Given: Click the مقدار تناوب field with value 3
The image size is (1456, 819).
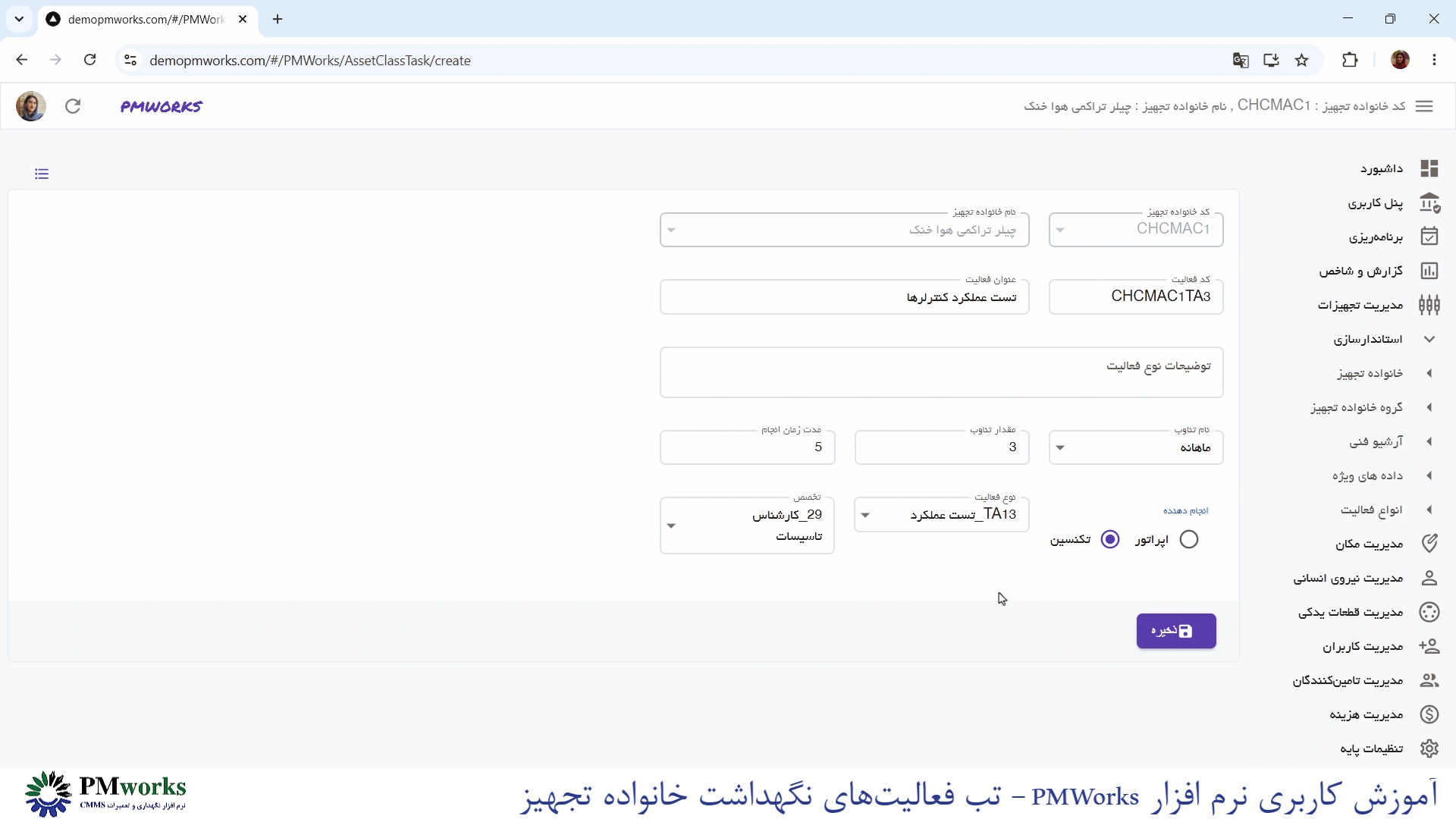Looking at the screenshot, I should click(941, 447).
